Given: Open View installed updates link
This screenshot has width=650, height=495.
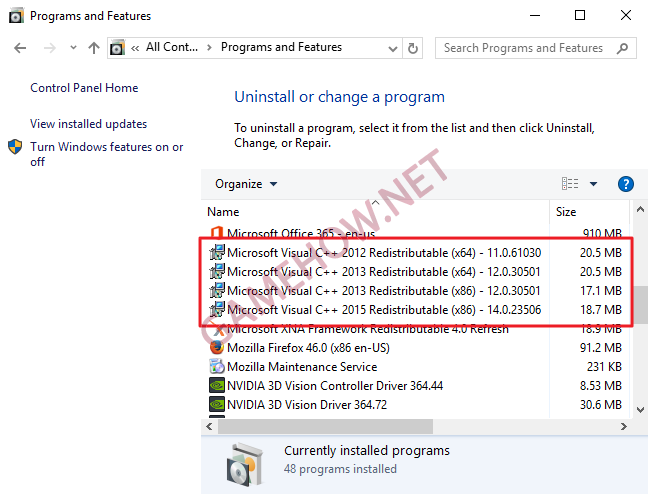Looking at the screenshot, I should click(x=88, y=124).
